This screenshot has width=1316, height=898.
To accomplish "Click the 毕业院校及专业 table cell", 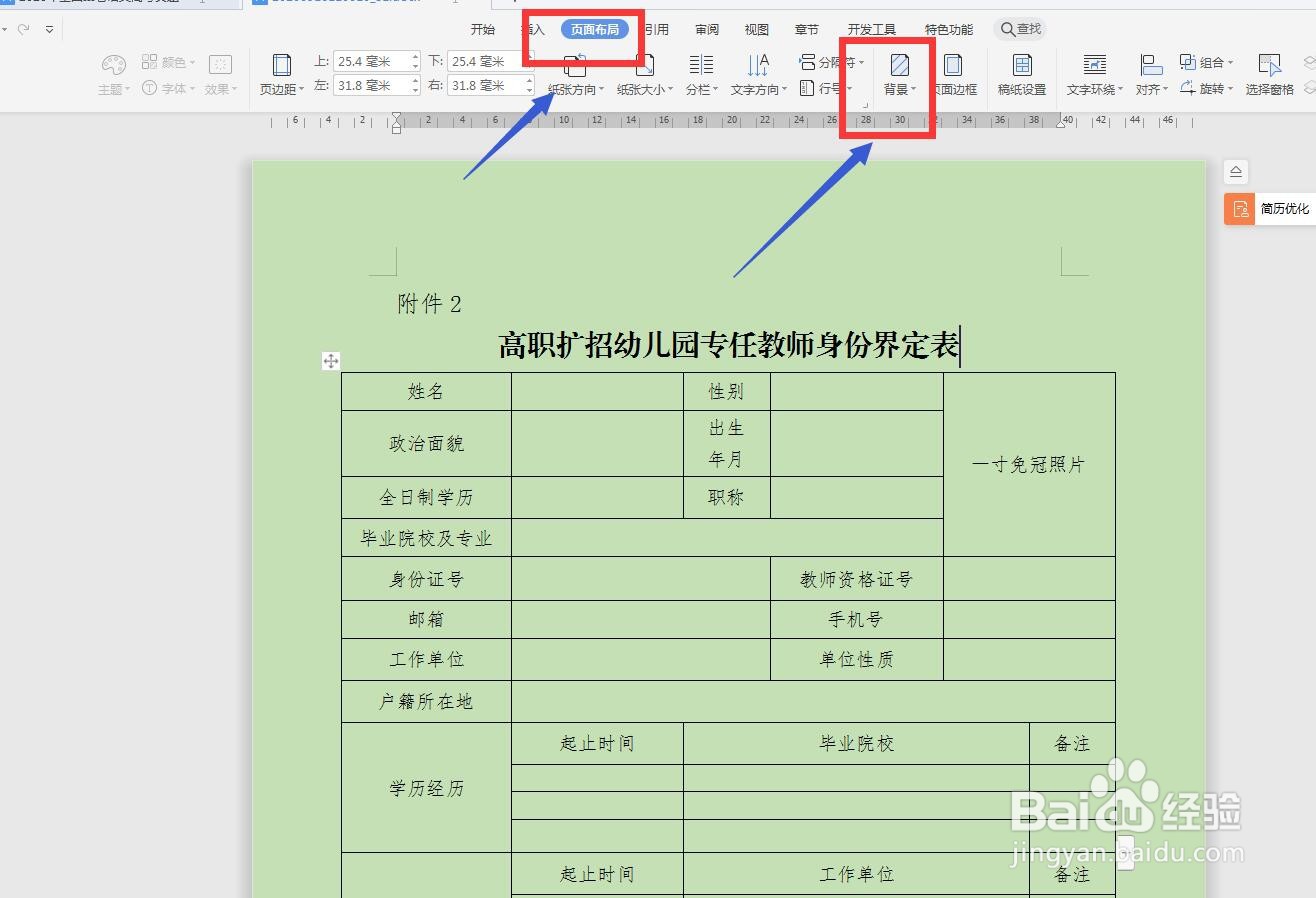I will coord(426,538).
